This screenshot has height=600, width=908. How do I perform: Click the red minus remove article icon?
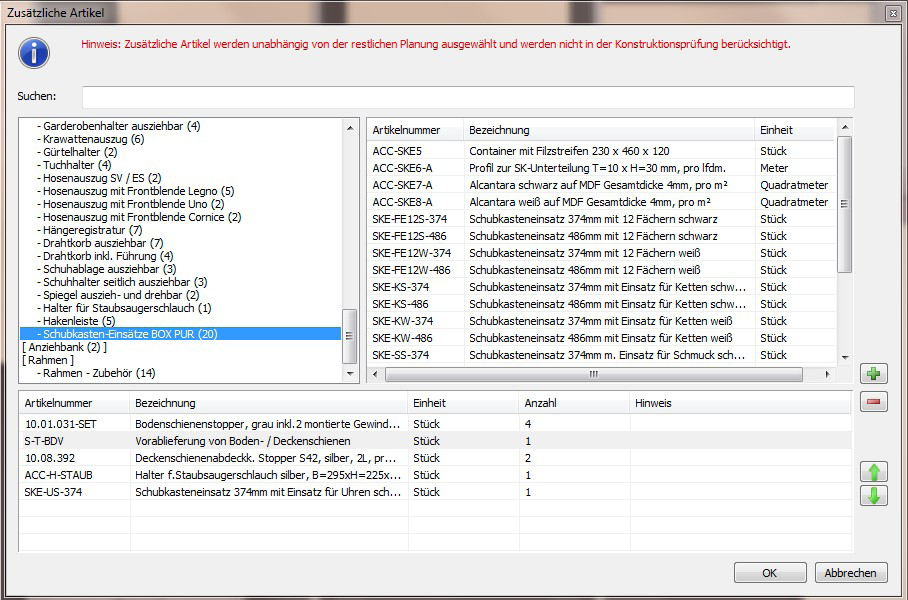(873, 402)
